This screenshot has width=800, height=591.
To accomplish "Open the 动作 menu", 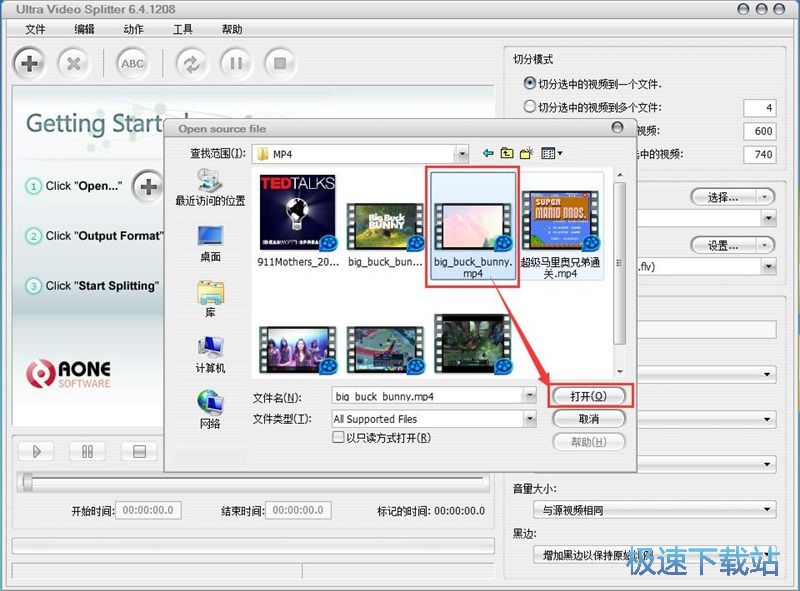I will coord(133,29).
